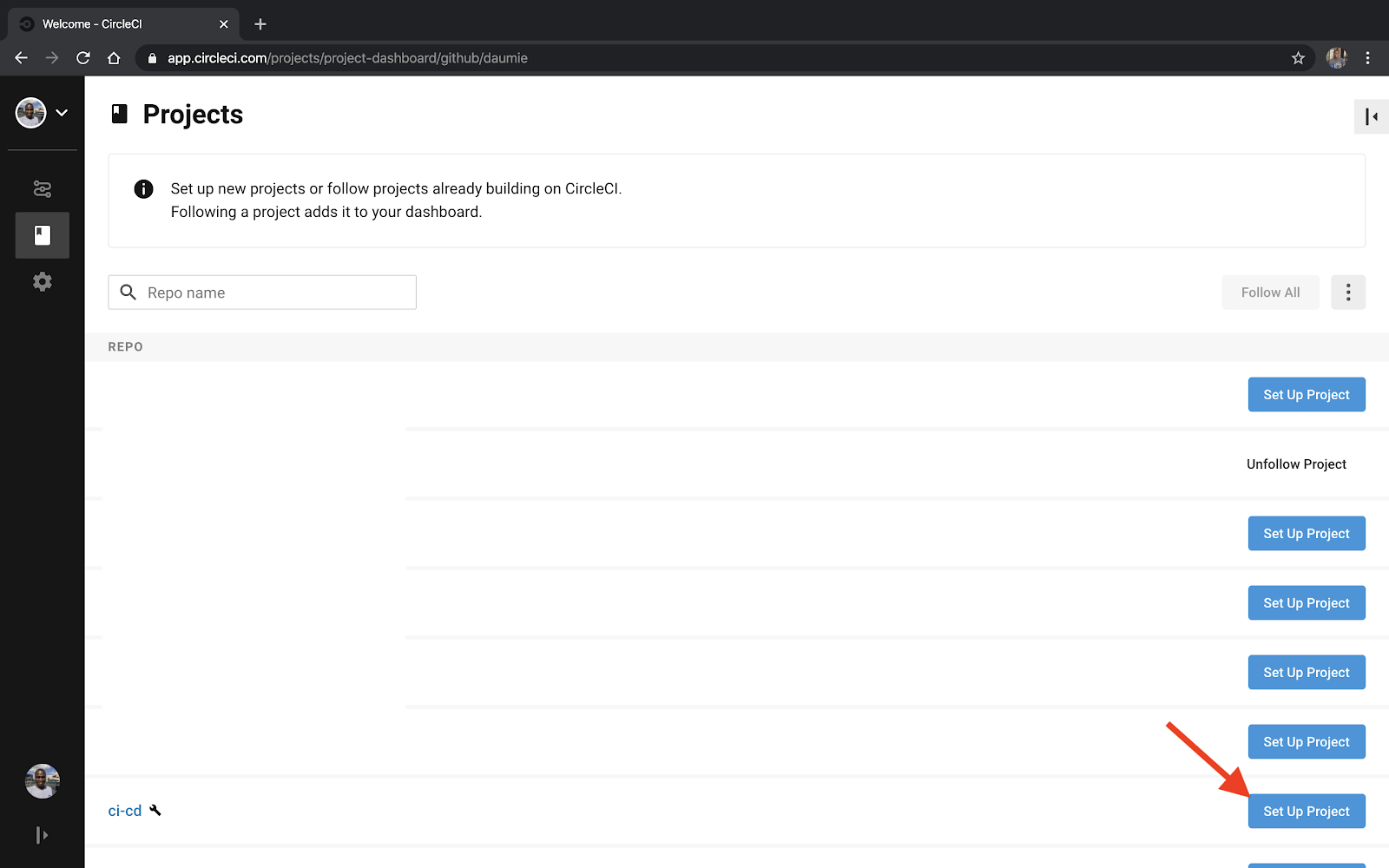Open the Chrome three-dot menu

[x=1368, y=57]
